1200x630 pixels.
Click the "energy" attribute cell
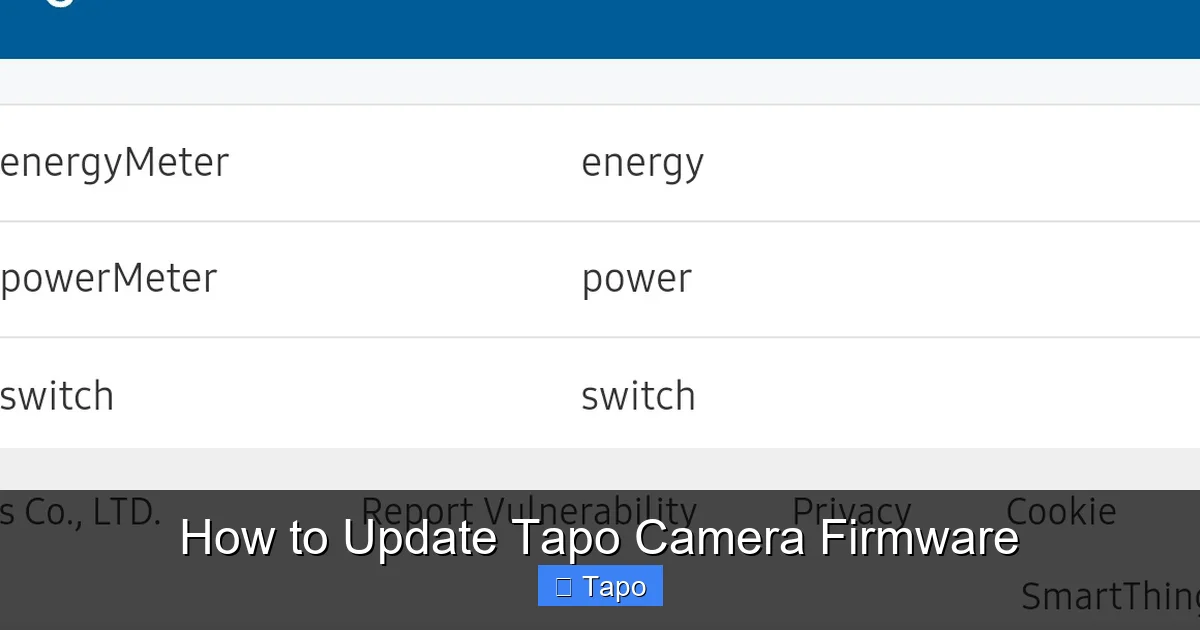(643, 163)
